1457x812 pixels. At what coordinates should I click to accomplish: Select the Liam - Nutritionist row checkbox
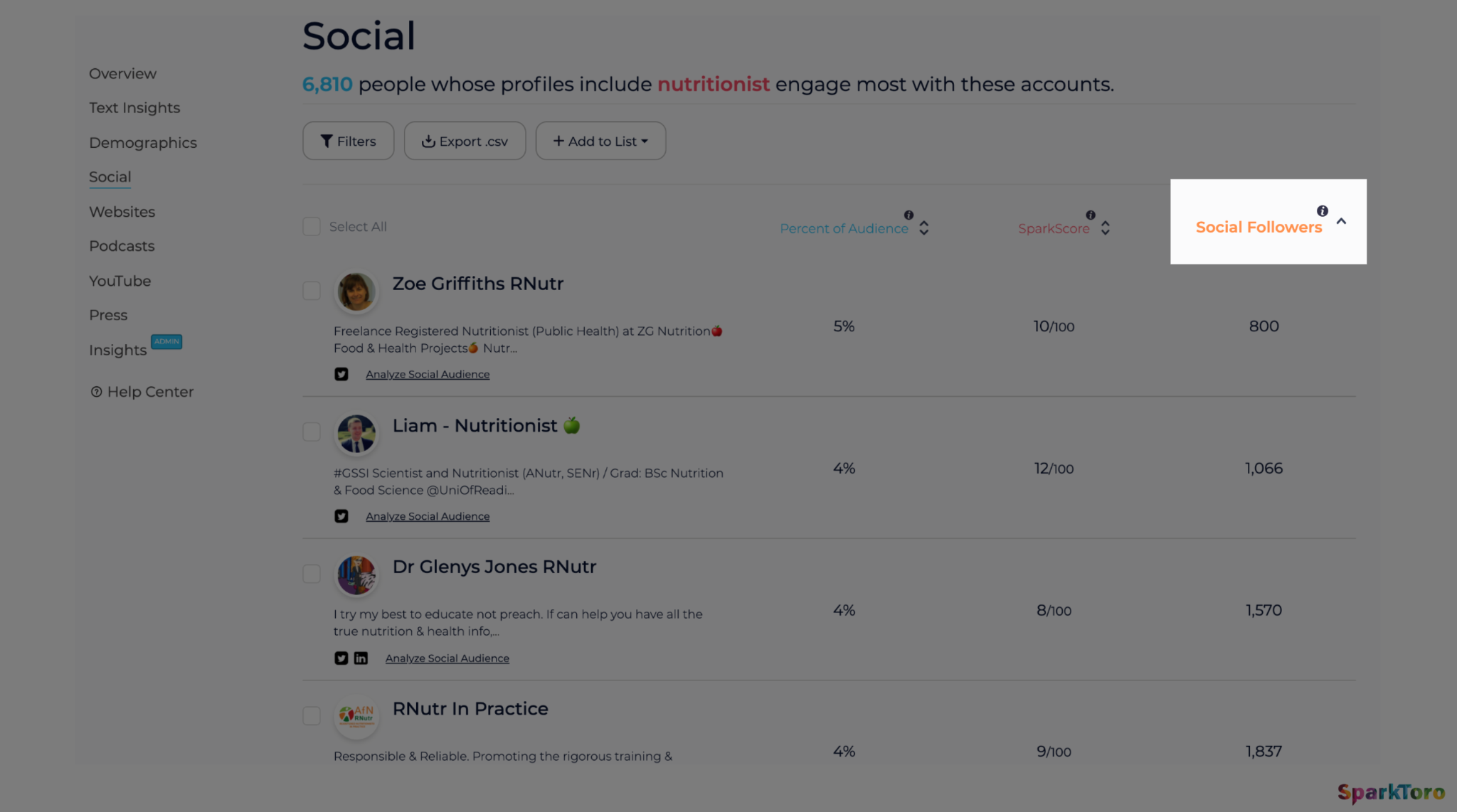(x=312, y=432)
